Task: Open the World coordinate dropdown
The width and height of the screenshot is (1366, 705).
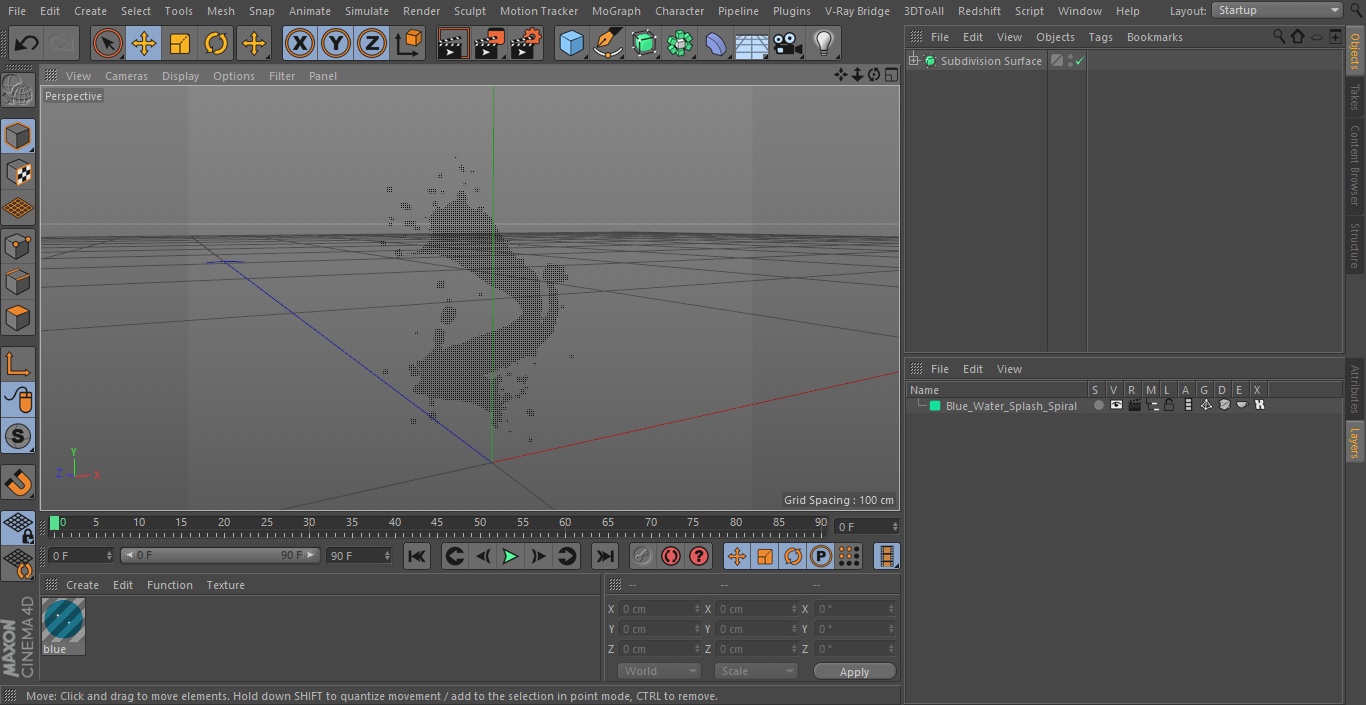Action: click(659, 671)
